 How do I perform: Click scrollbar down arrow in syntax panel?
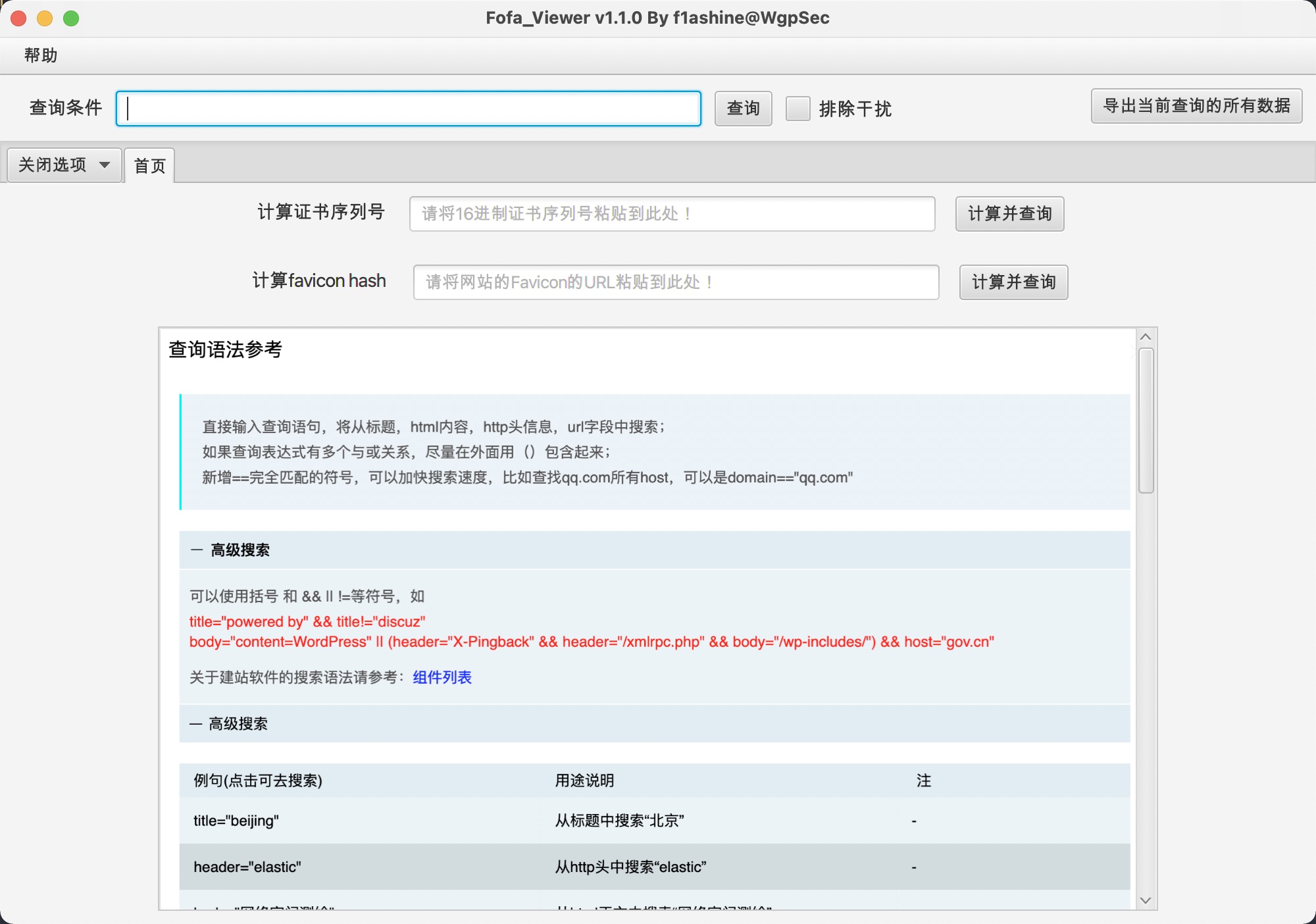point(1146,900)
